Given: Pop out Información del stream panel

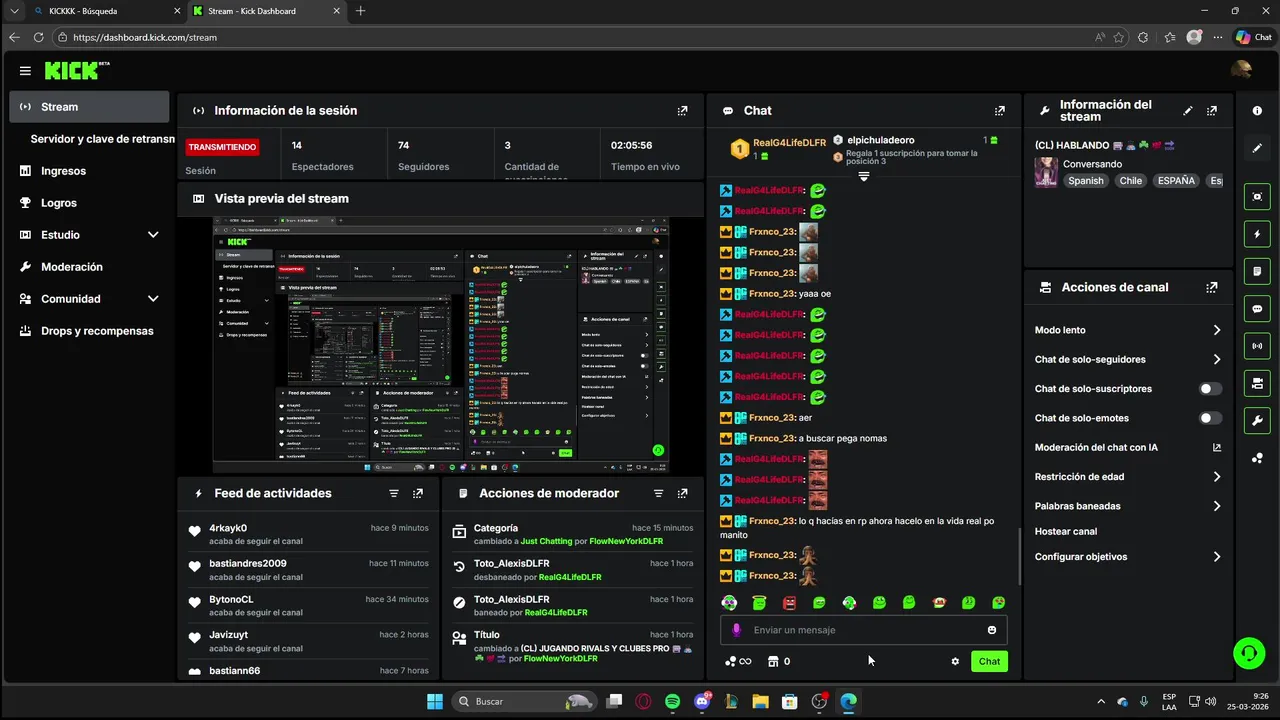Looking at the screenshot, I should tap(1212, 111).
